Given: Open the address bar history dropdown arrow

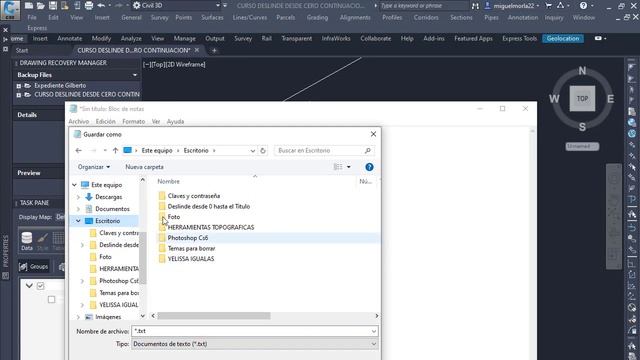Looking at the screenshot, I should click(x=252, y=151).
